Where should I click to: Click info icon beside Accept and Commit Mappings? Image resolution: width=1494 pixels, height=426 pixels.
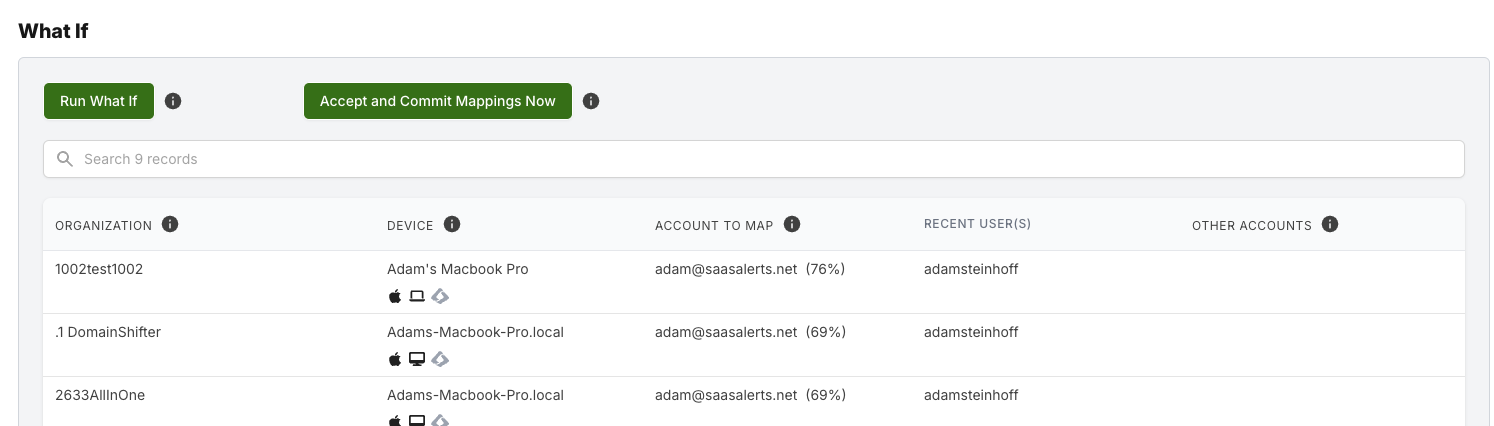[591, 101]
